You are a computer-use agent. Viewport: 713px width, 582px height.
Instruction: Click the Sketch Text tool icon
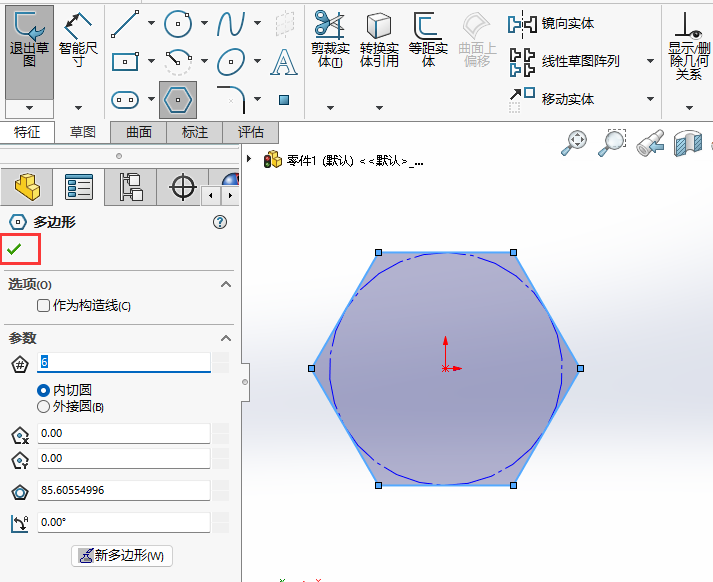(284, 62)
